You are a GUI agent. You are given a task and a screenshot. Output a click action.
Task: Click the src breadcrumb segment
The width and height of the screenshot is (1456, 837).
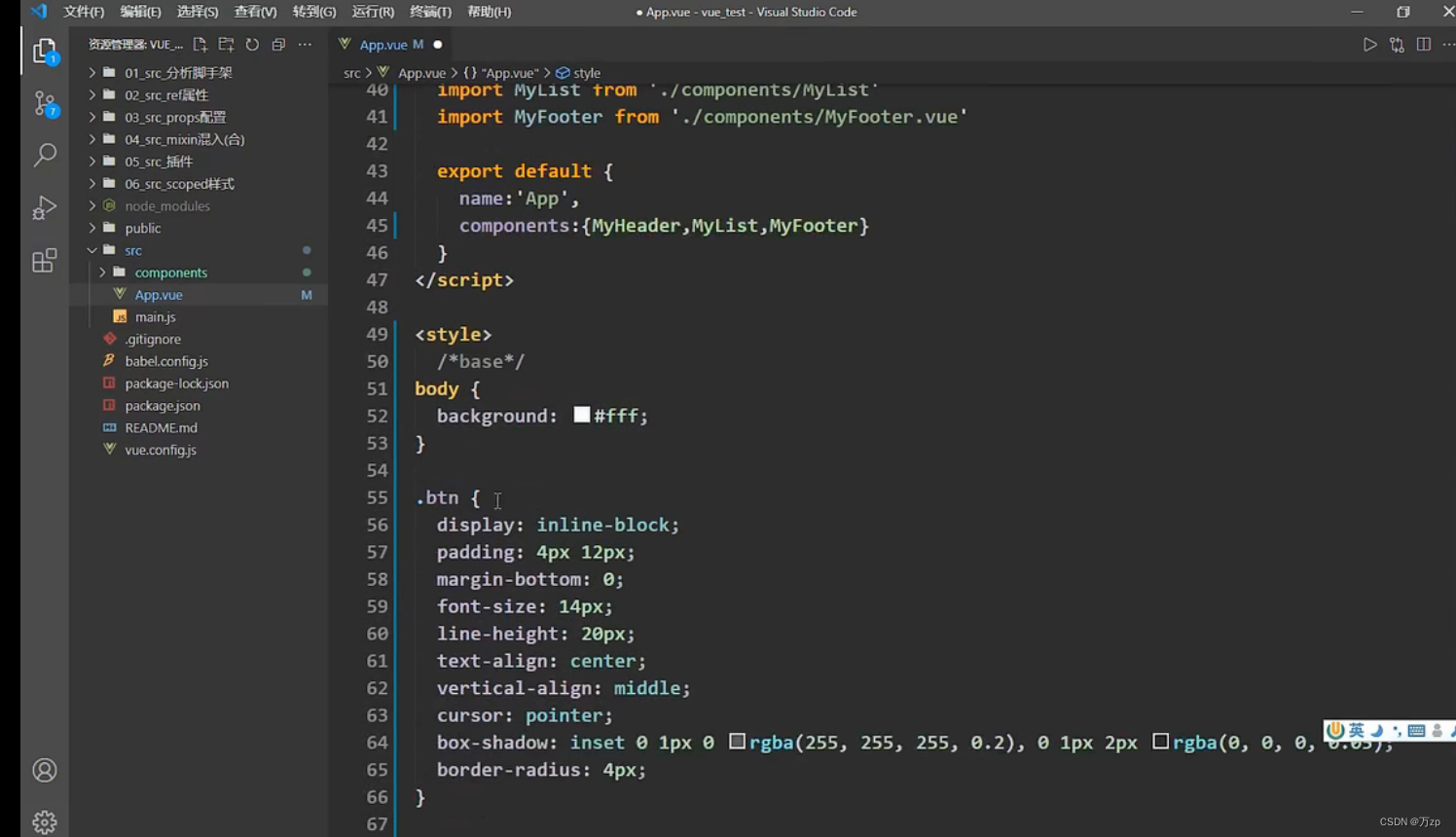tap(351, 73)
